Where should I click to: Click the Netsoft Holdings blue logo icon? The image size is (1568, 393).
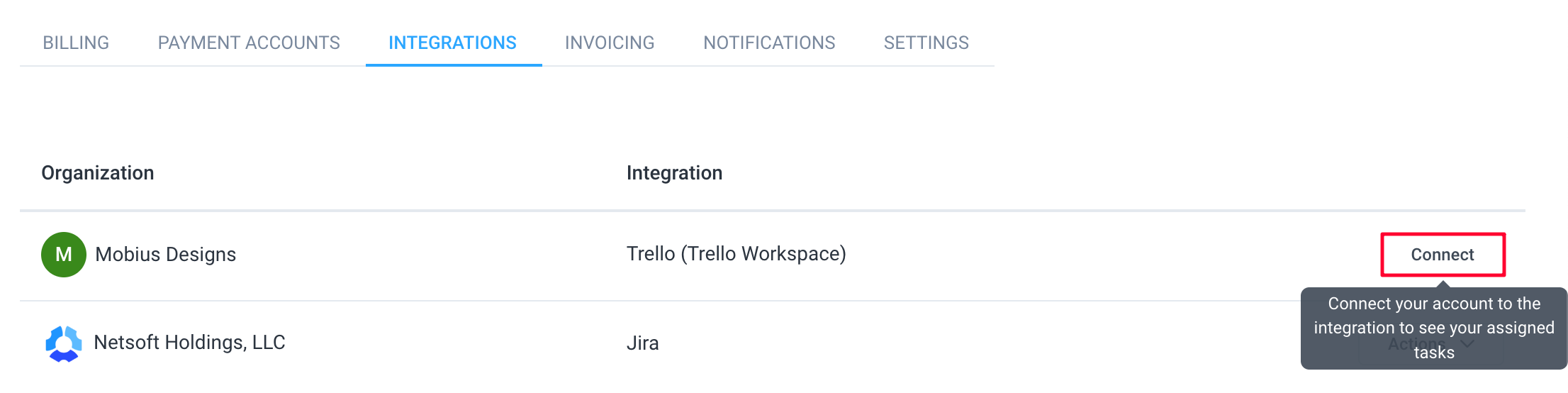64,344
